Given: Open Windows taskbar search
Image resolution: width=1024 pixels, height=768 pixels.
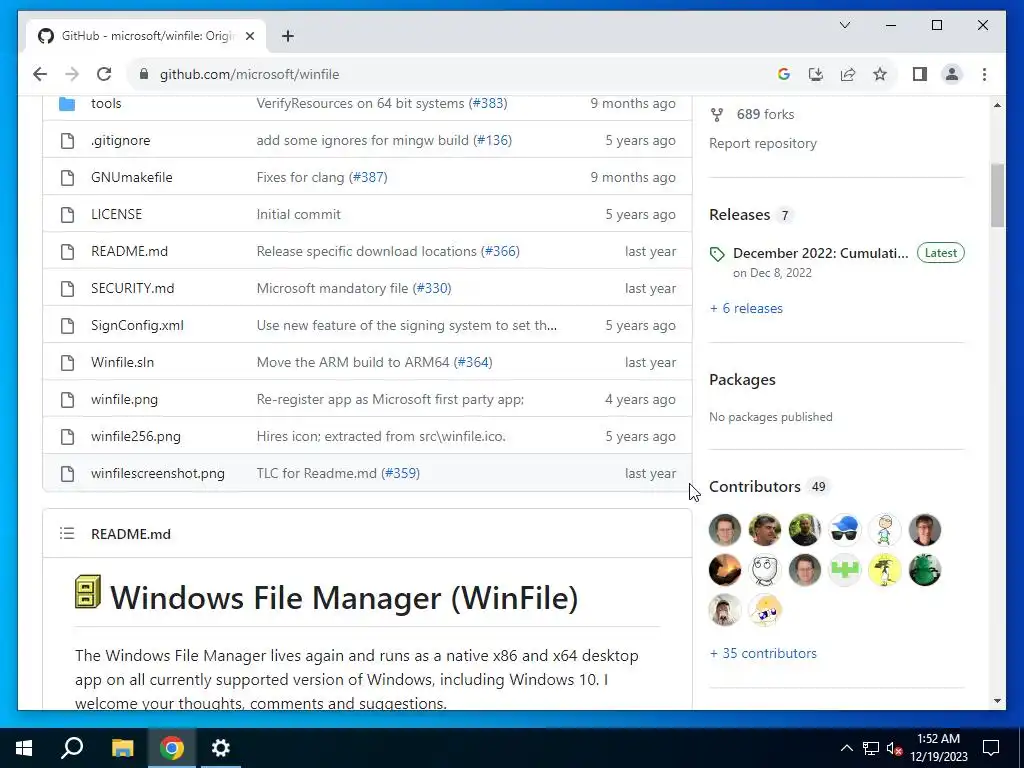Looking at the screenshot, I should click(72, 748).
